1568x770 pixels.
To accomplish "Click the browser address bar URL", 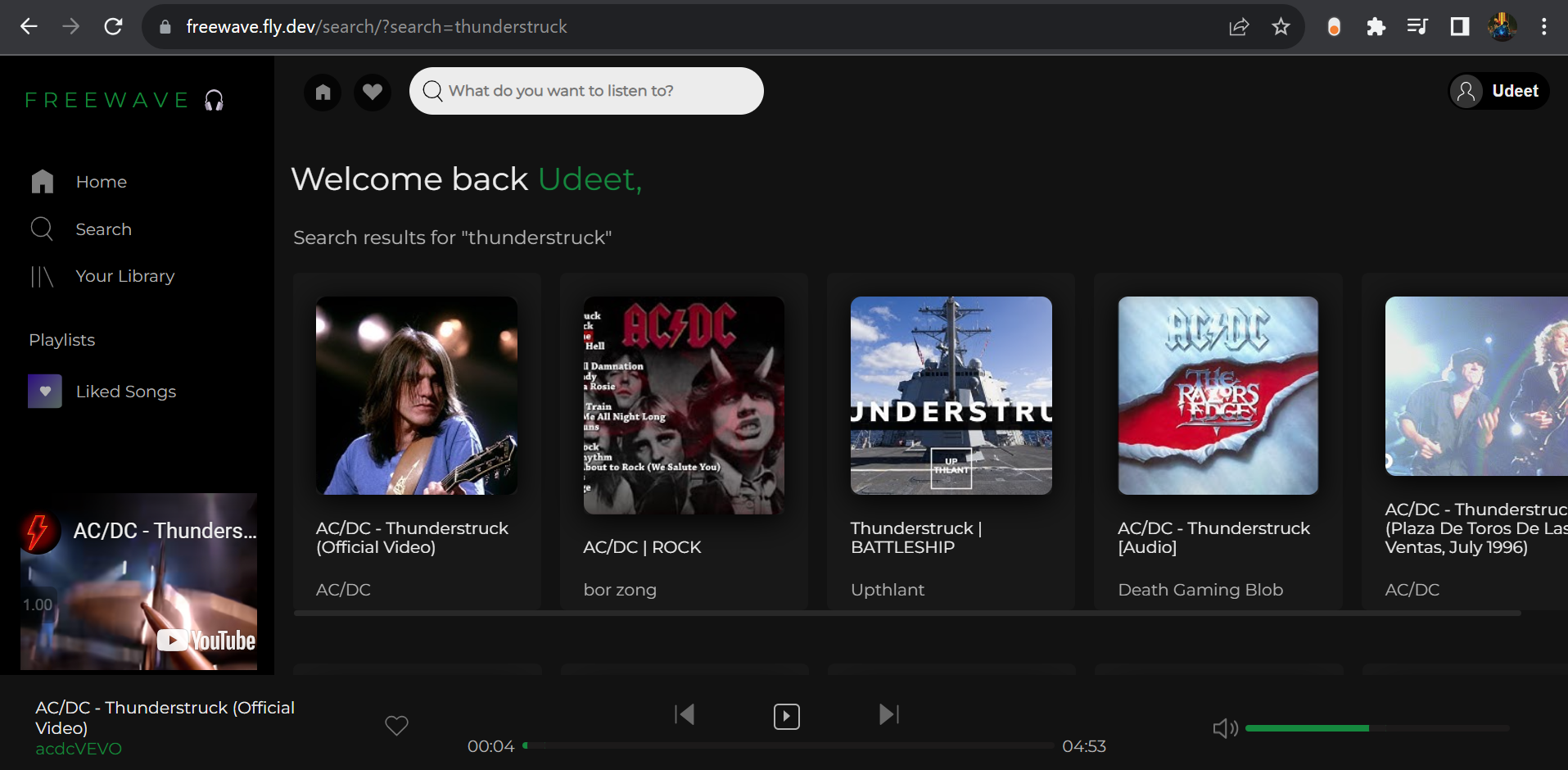I will click(x=377, y=27).
